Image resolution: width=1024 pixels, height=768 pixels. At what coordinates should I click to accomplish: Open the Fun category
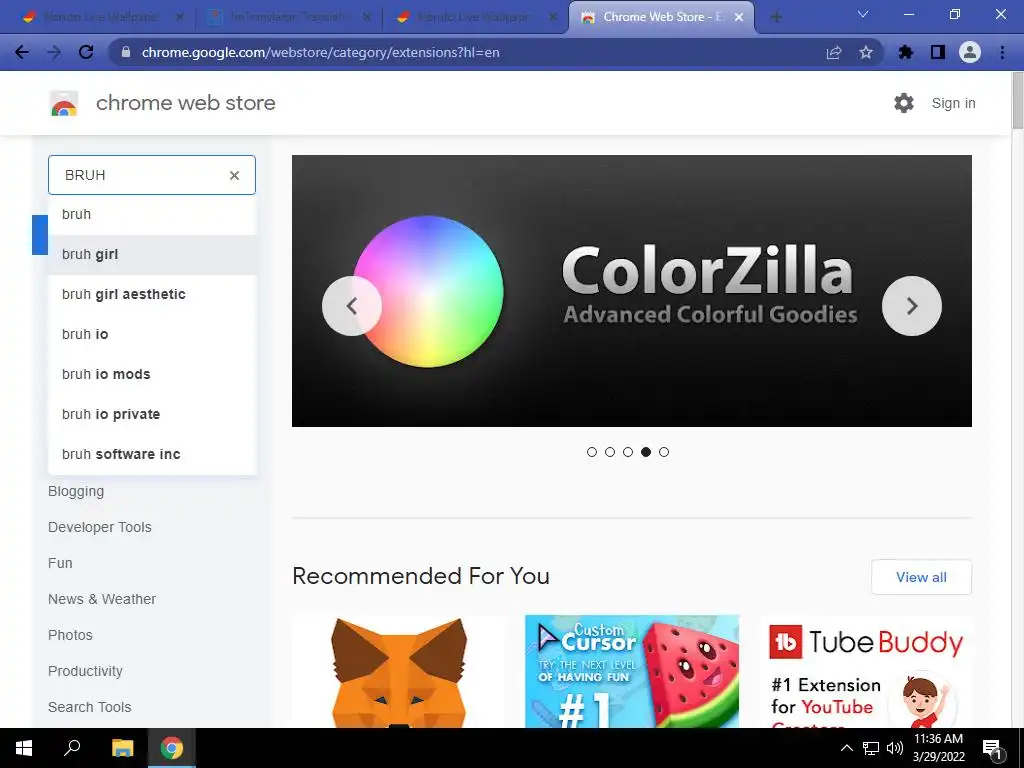click(60, 563)
